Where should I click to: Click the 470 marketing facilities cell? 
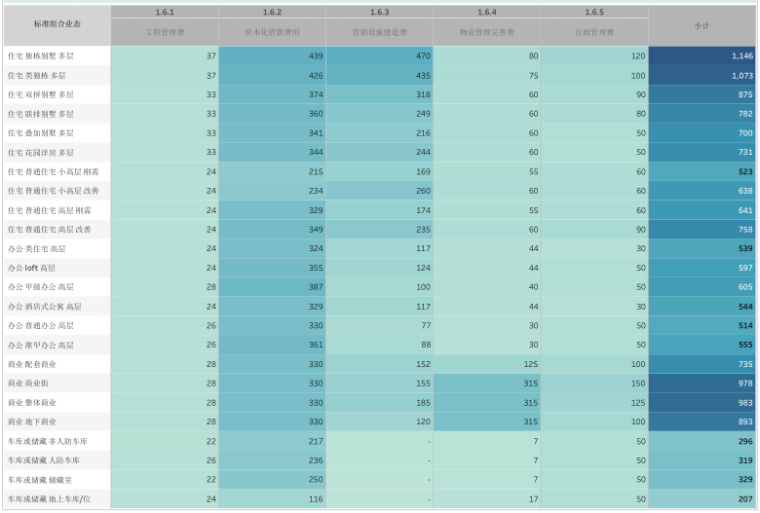click(379, 56)
